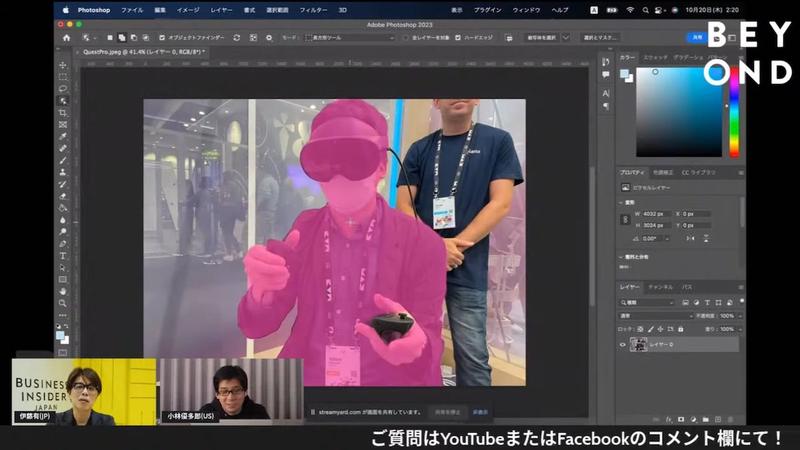Refresh the Object Finder
This screenshot has width=800, height=450.
click(237, 38)
